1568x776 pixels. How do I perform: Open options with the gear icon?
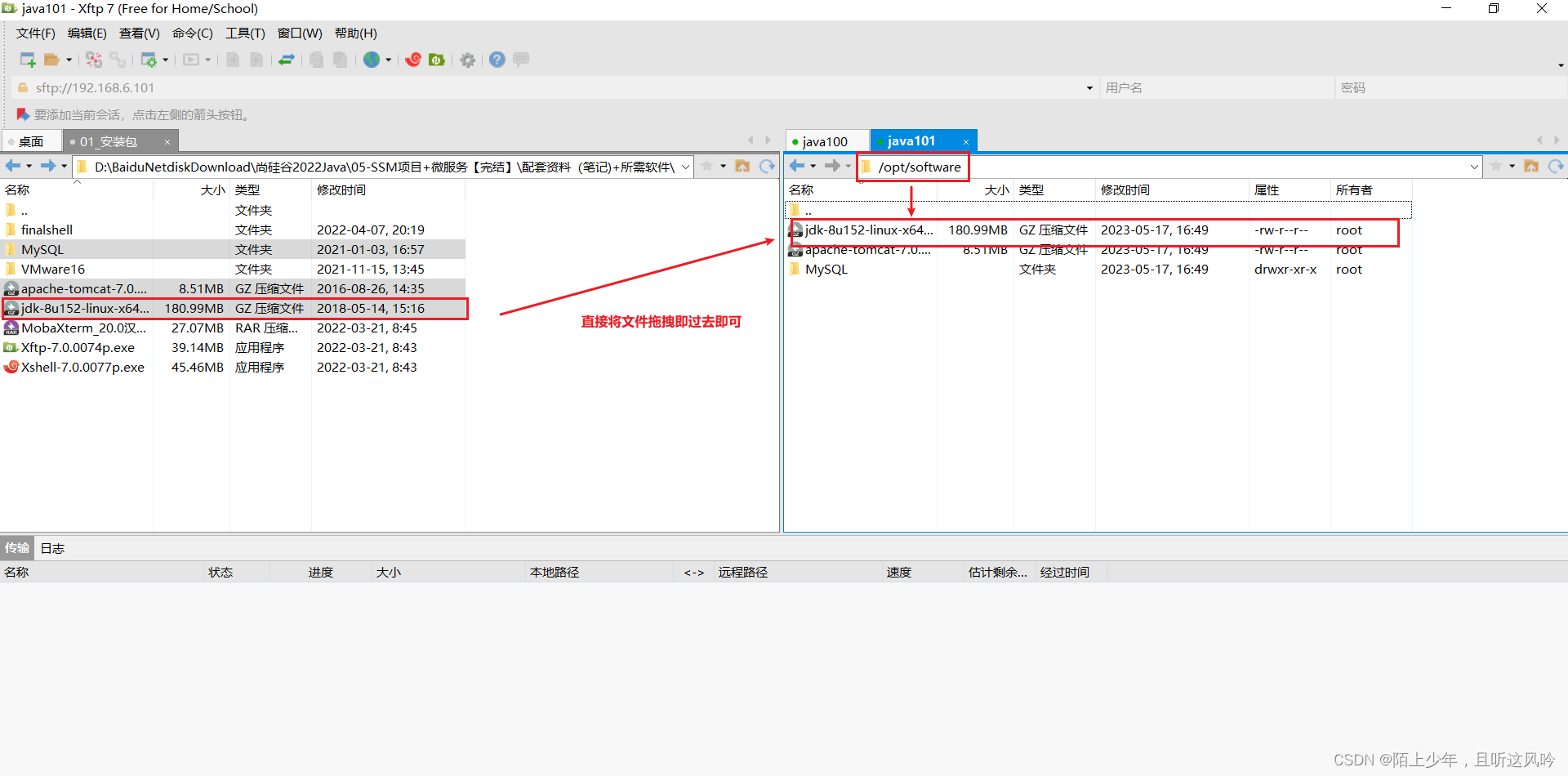[x=468, y=60]
